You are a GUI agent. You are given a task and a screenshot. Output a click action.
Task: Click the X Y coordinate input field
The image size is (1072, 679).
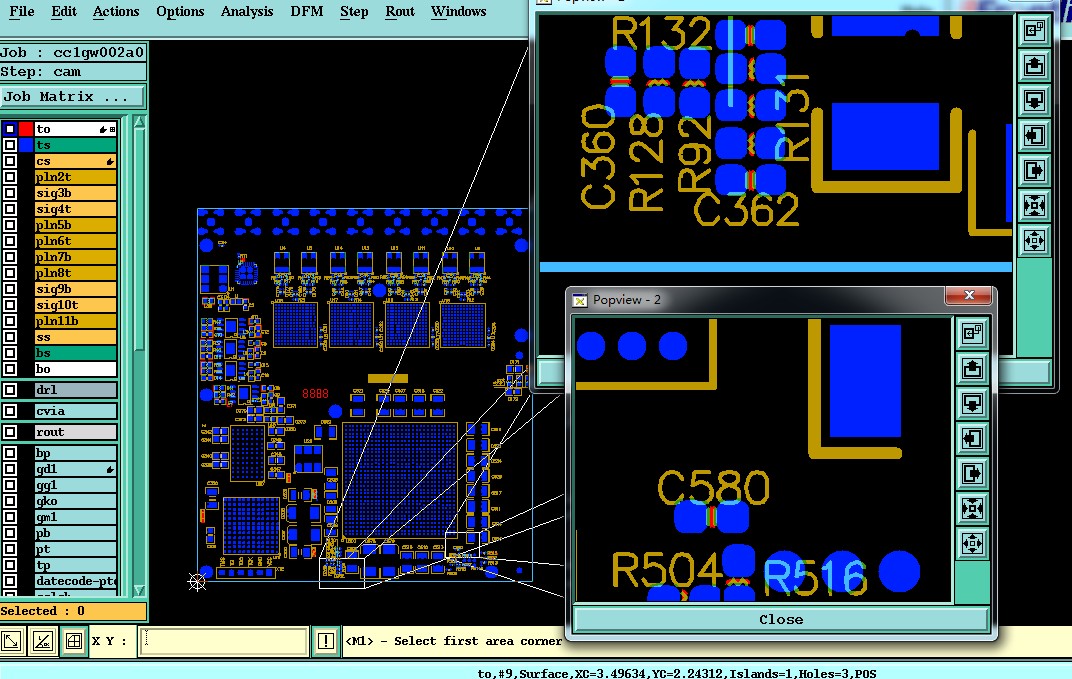[x=223, y=641]
